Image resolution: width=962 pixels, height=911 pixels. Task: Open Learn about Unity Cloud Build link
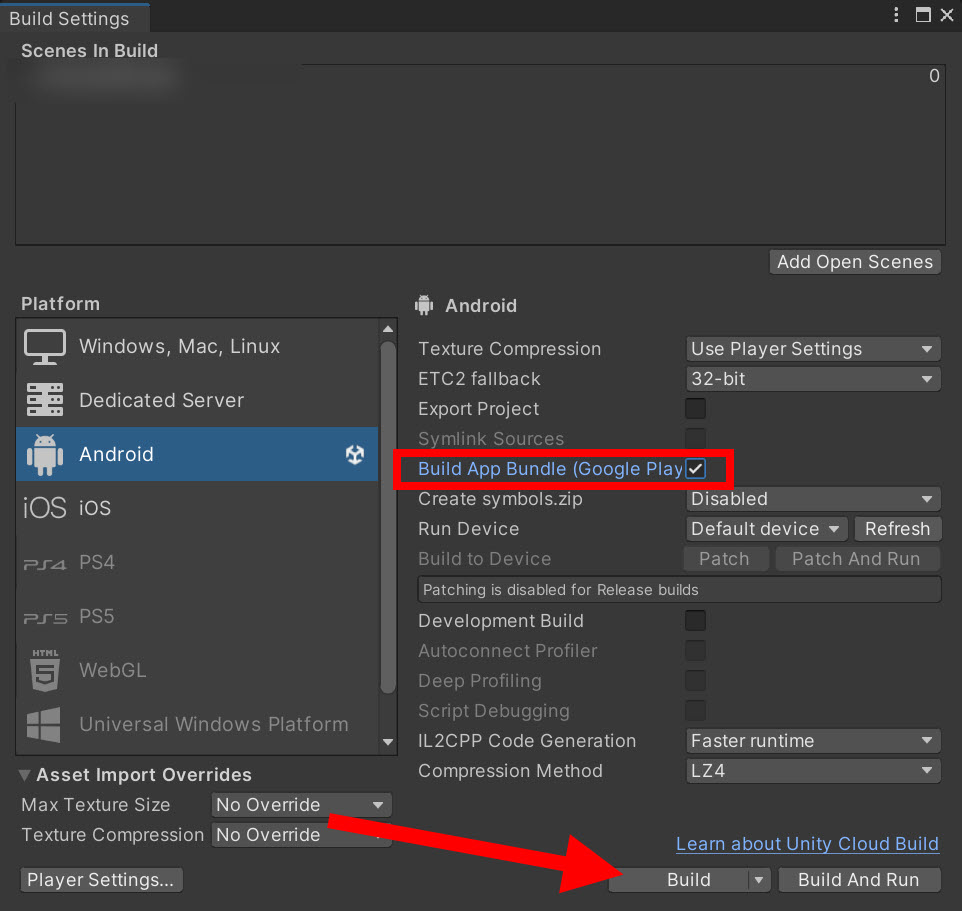point(807,844)
